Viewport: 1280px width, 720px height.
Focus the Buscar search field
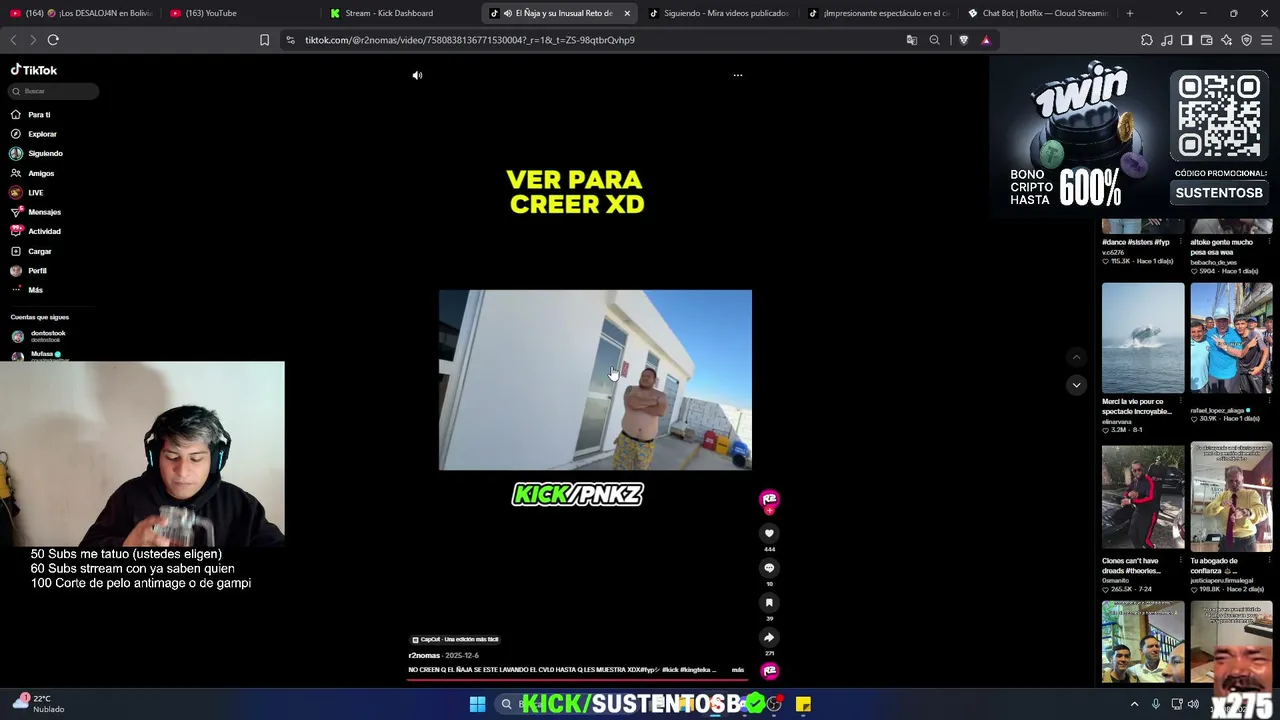(x=54, y=91)
